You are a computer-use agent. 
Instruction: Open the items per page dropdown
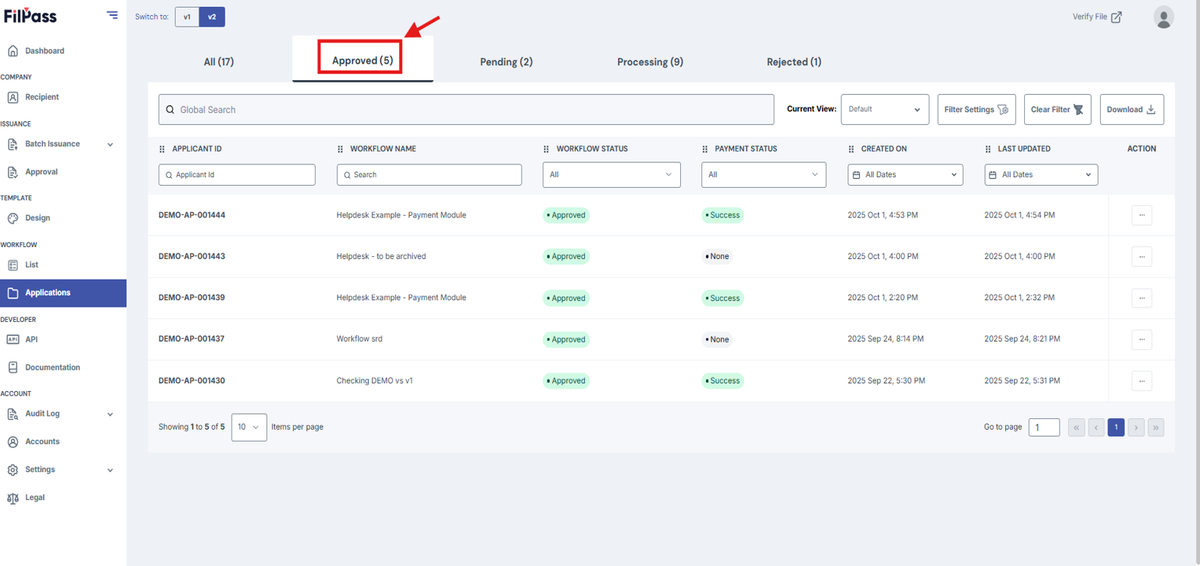point(249,427)
